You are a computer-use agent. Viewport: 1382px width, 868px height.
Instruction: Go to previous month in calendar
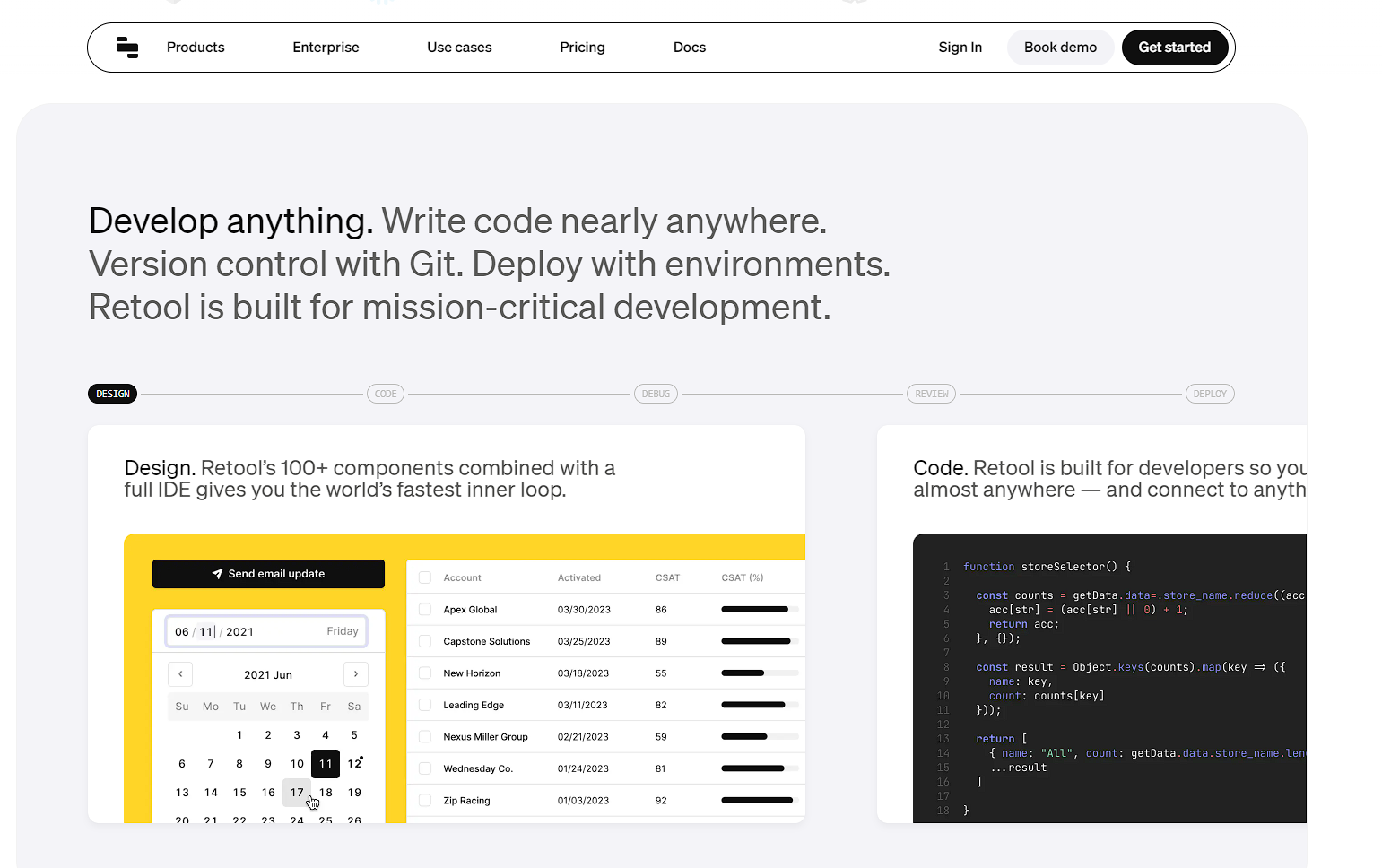[180, 674]
